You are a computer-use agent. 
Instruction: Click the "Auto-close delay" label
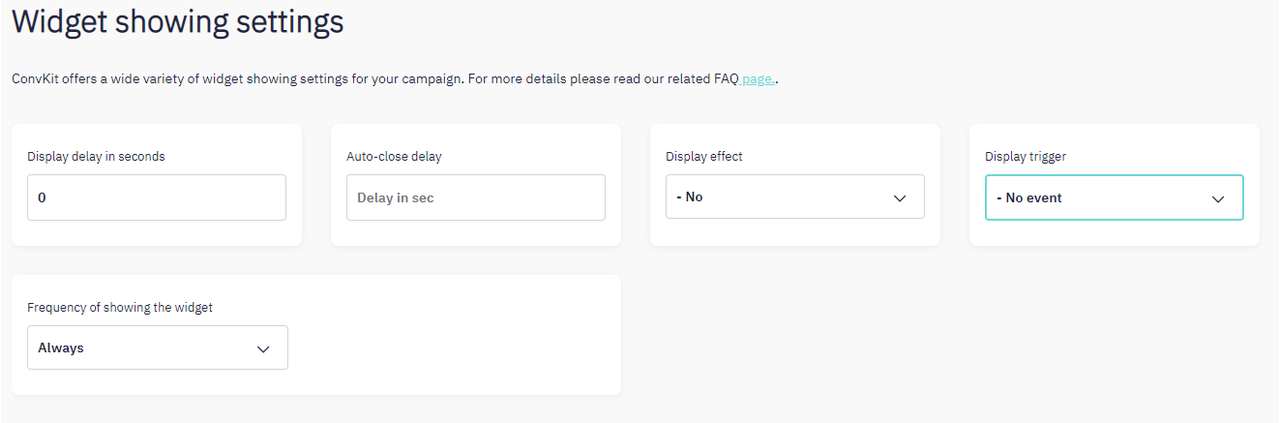click(394, 156)
